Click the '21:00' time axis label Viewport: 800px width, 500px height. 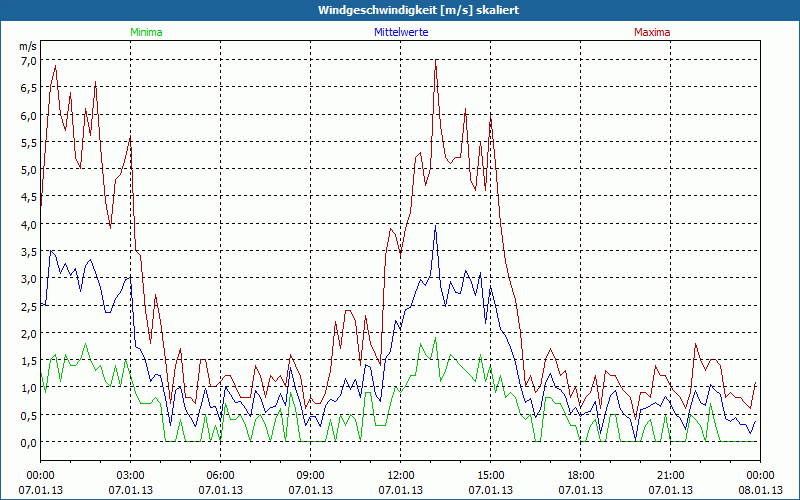click(670, 476)
